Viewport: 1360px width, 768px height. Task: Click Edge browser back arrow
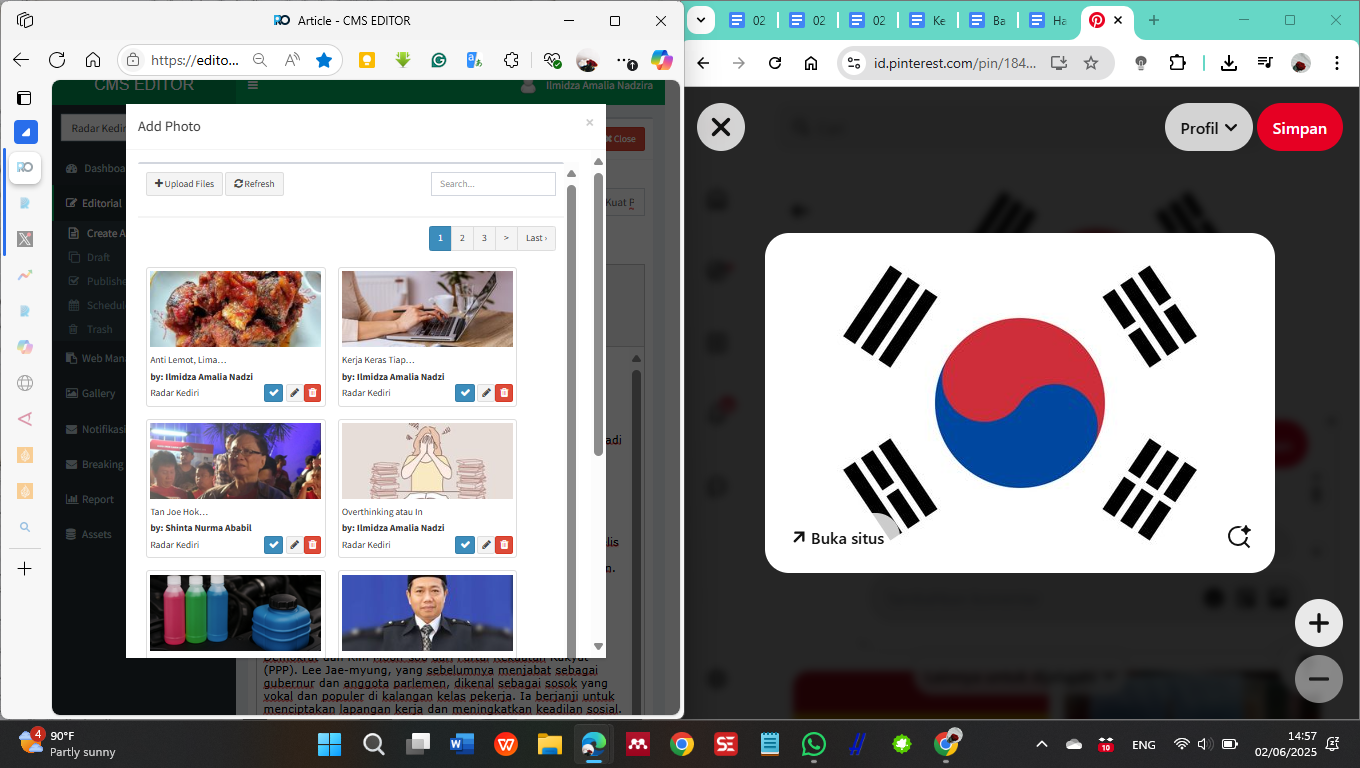click(x=21, y=60)
